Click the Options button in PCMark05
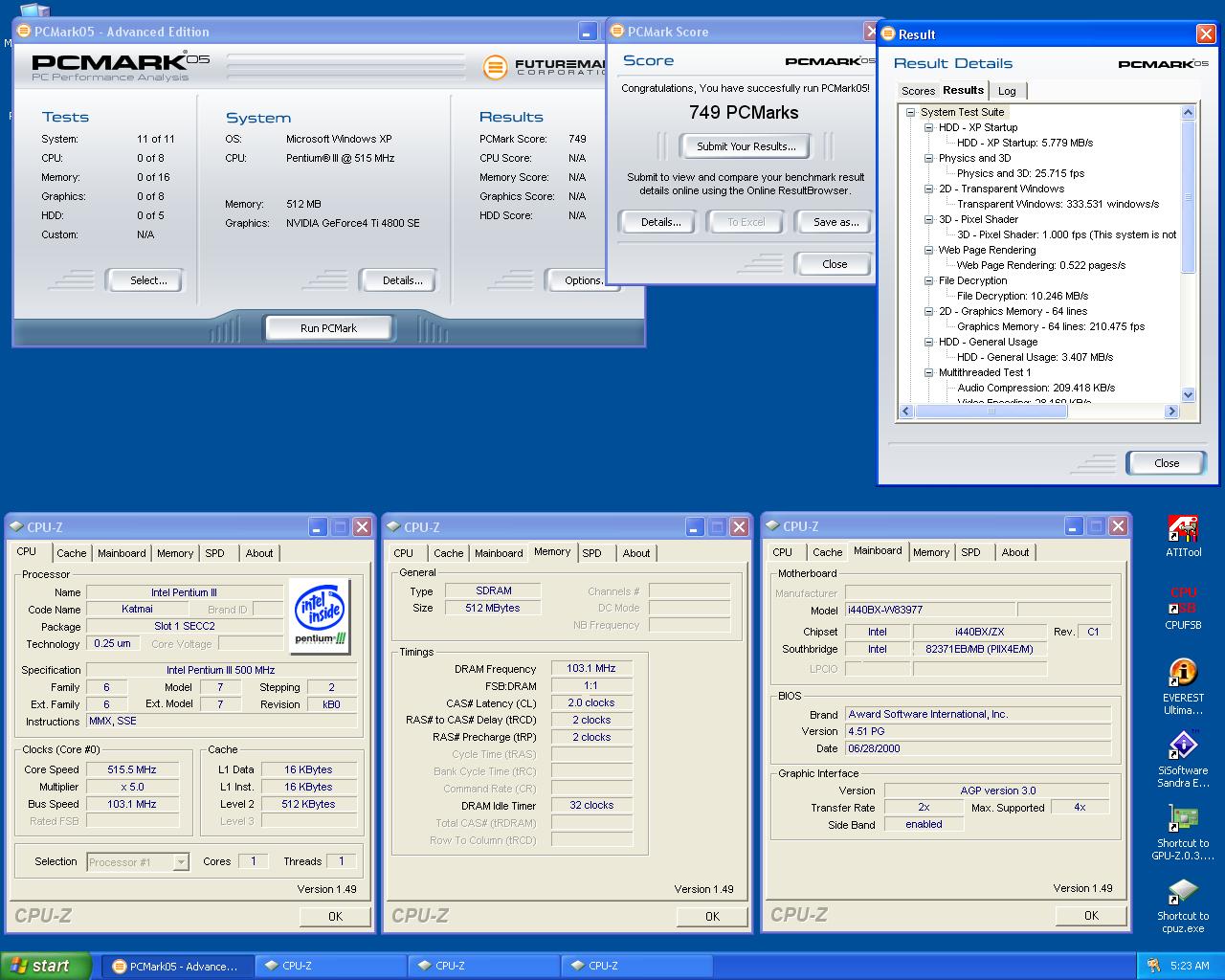1225x980 pixels. click(x=578, y=280)
